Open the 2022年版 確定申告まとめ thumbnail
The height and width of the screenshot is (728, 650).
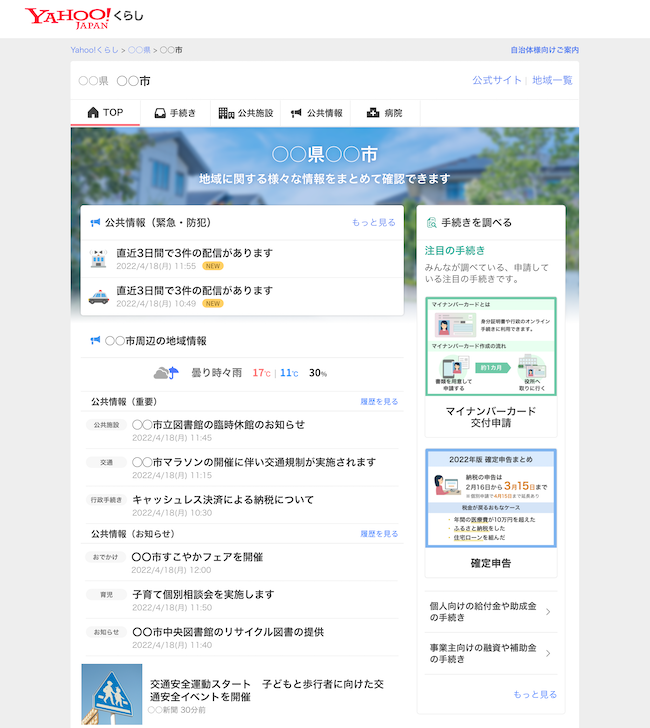click(x=491, y=498)
